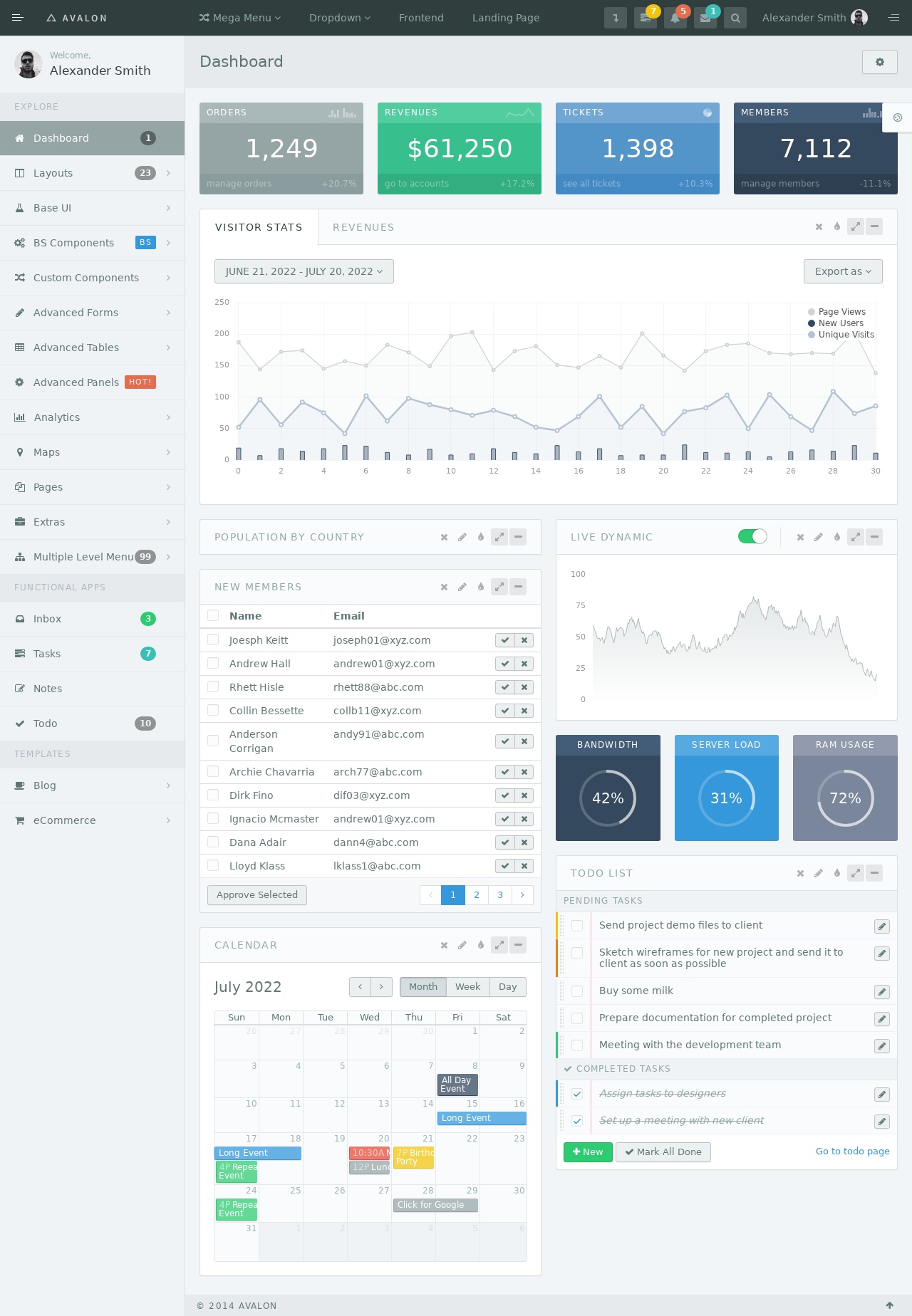
Task: Open dashboard settings gear button
Action: (879, 62)
